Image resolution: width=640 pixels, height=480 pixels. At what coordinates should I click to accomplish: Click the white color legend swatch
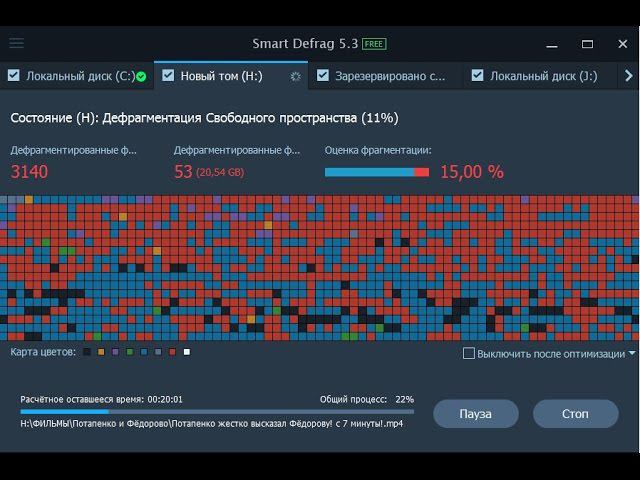[187, 352]
